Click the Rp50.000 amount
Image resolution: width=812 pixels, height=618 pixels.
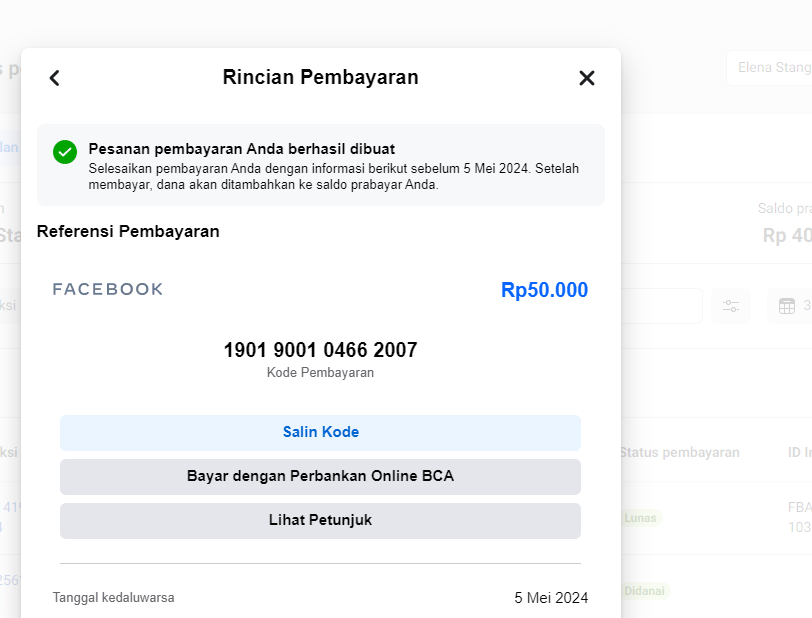544,290
